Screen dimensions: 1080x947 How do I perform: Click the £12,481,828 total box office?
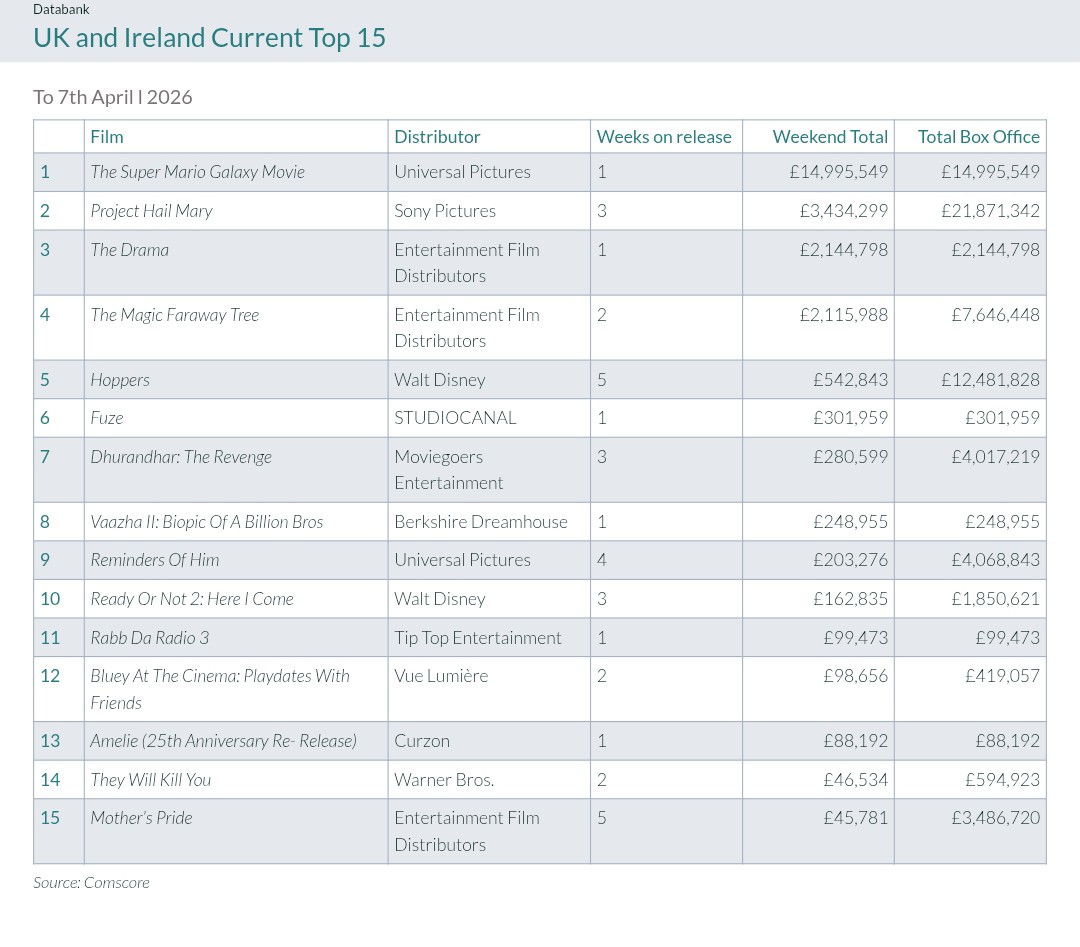tap(990, 380)
